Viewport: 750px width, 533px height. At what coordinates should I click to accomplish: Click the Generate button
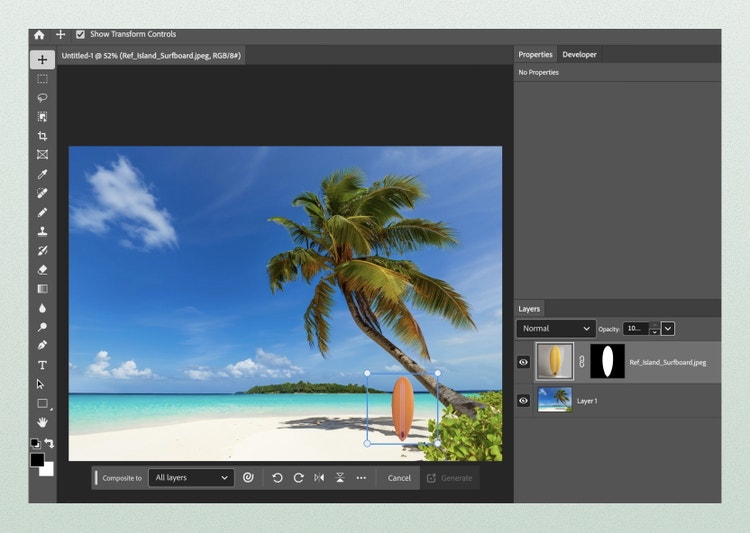tap(450, 478)
